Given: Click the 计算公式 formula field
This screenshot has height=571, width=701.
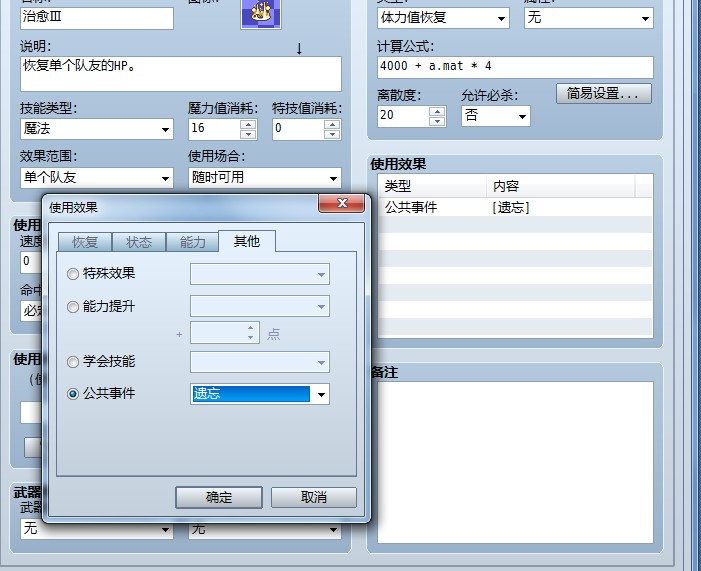Looking at the screenshot, I should tap(515, 67).
